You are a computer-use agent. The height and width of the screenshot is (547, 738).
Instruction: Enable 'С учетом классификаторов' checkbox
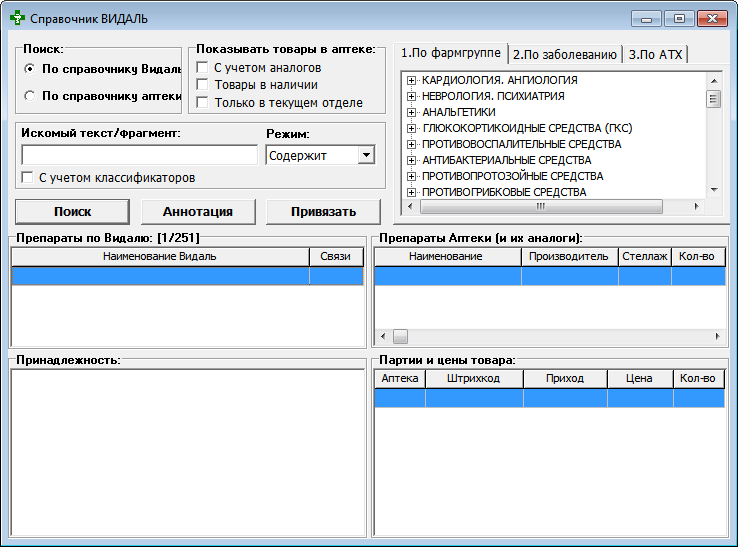click(28, 178)
